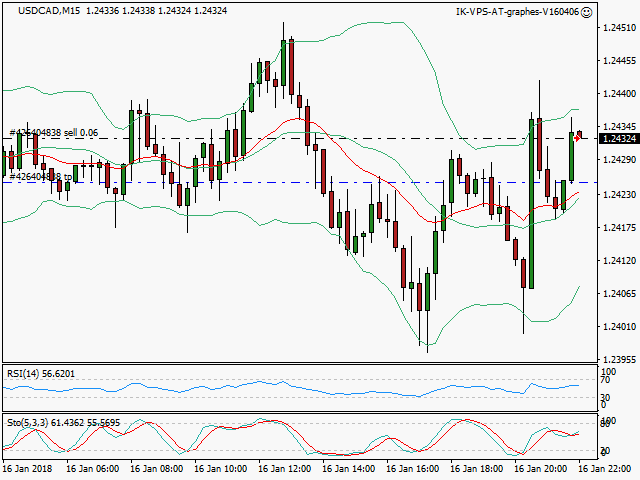Select the sell 0.06 order line label
Viewport: 640px width, 480px height.
[x=54, y=132]
